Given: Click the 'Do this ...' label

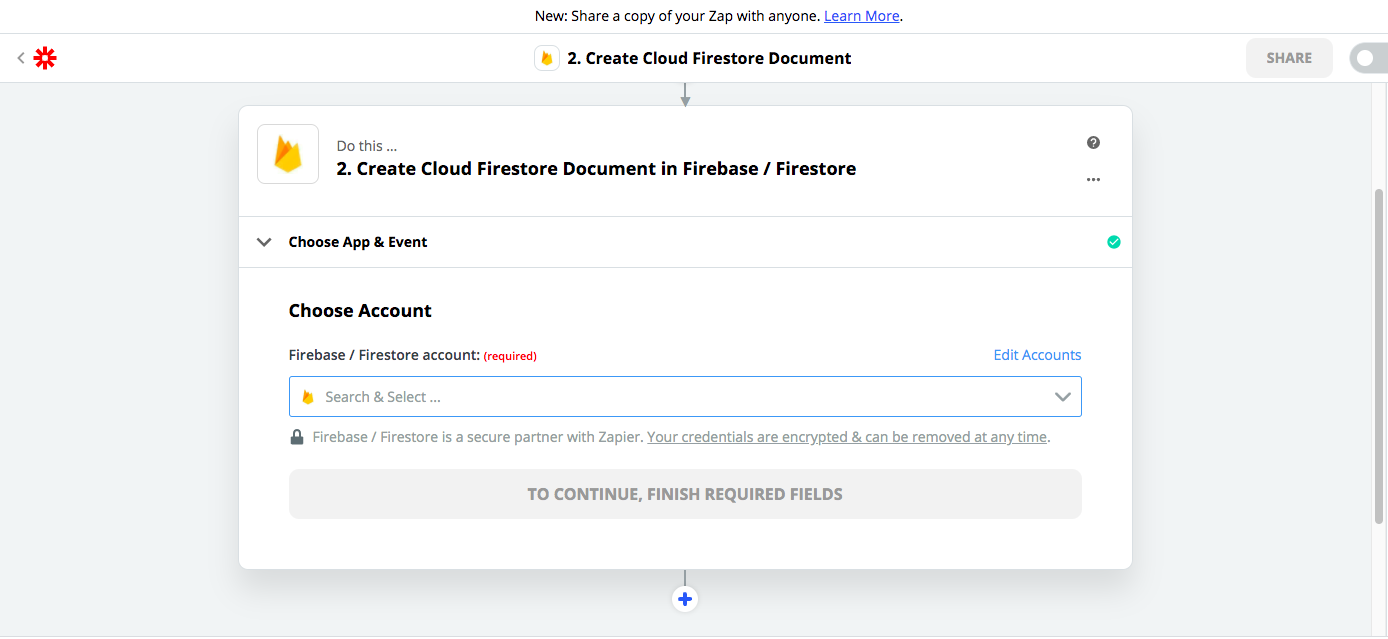Looking at the screenshot, I should (x=367, y=146).
